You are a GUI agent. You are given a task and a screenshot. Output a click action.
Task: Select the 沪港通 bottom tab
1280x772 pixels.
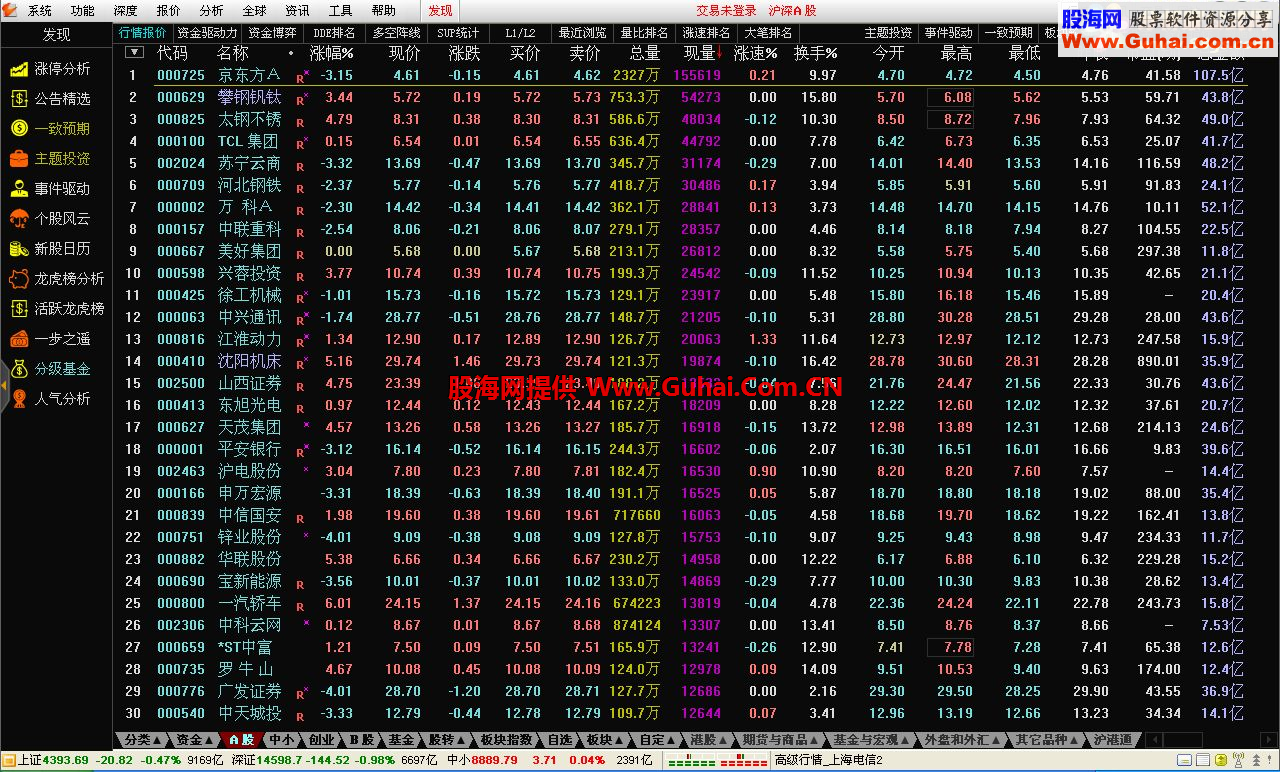coord(1113,740)
